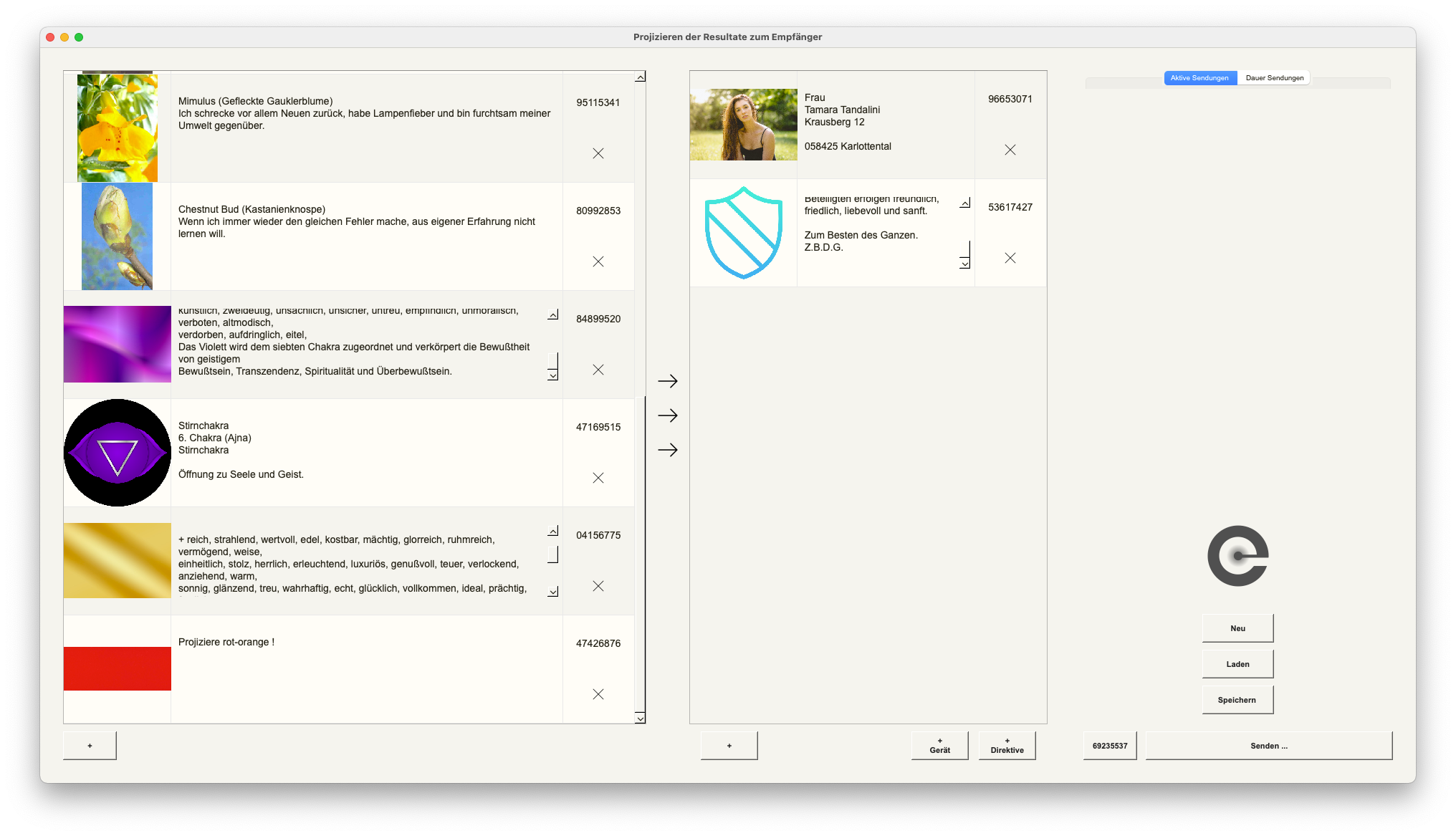The height and width of the screenshot is (836, 1456).
Task: Click the plus button under recipient list
Action: (729, 746)
